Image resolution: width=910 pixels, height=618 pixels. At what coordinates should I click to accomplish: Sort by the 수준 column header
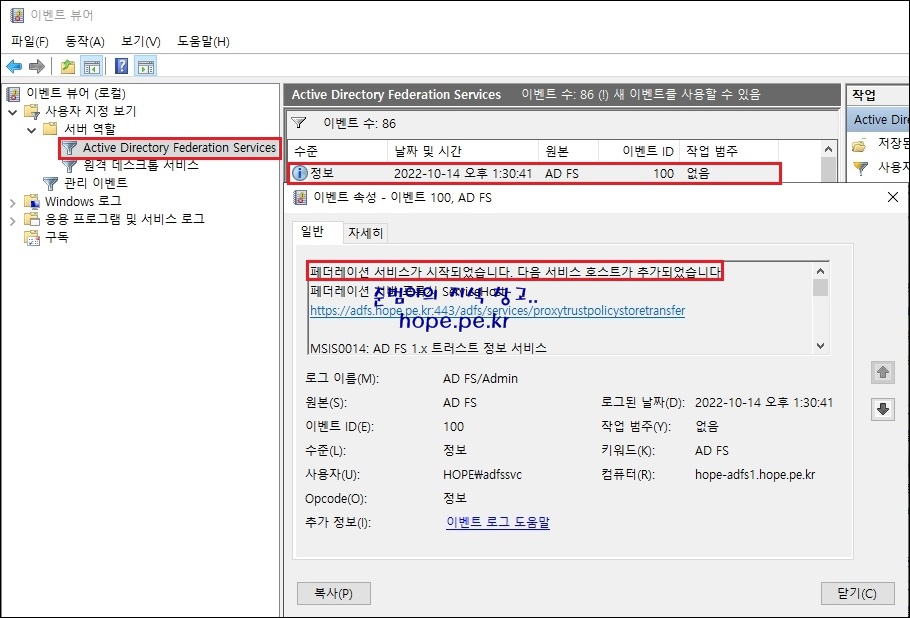click(x=337, y=151)
